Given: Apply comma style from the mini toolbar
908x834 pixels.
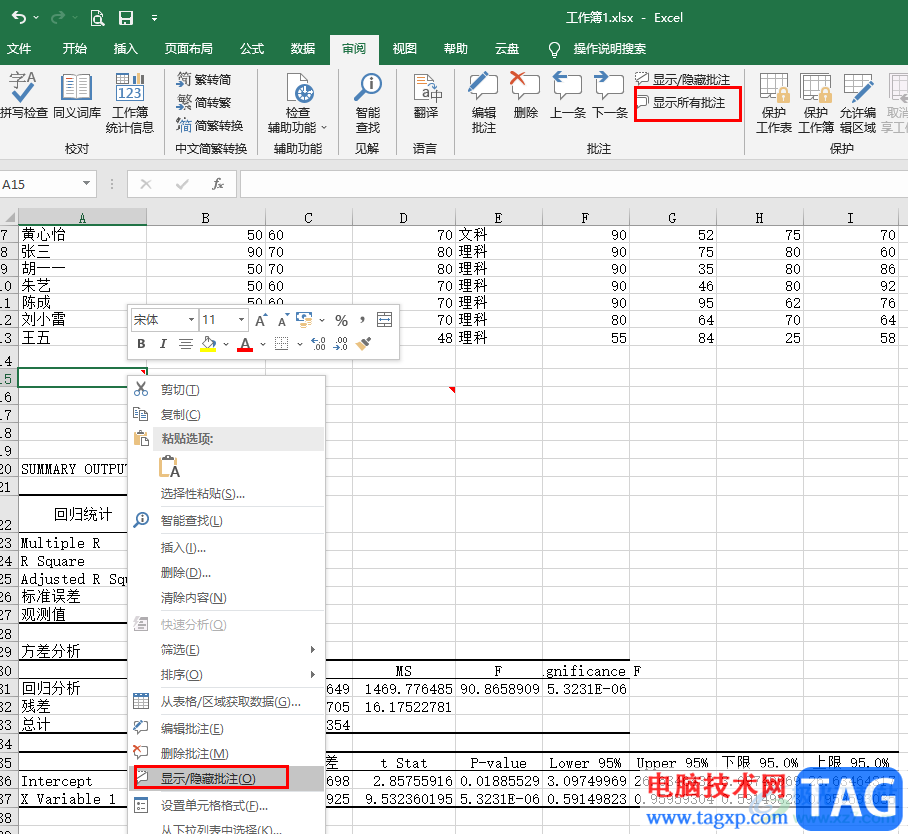Looking at the screenshot, I should 363,320.
